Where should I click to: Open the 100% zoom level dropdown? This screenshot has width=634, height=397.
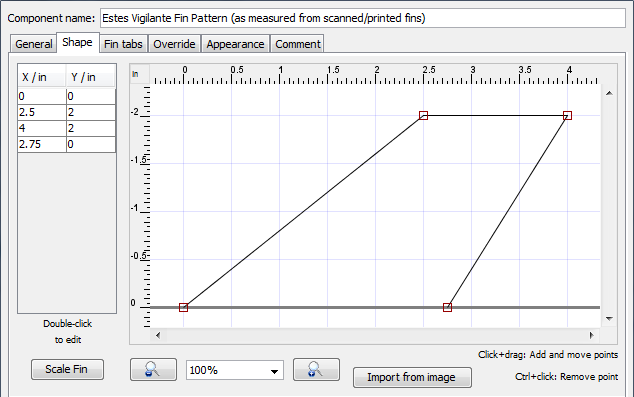tap(235, 370)
